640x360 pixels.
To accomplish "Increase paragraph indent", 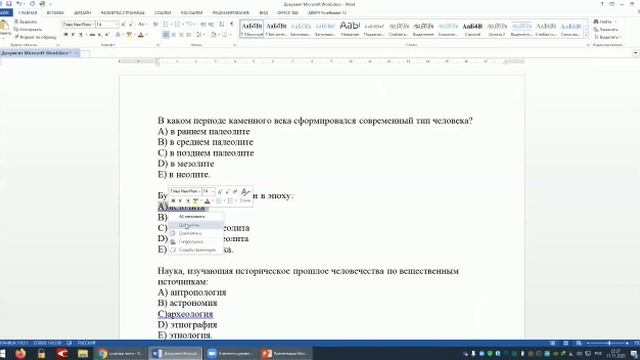I will tap(211, 24).
